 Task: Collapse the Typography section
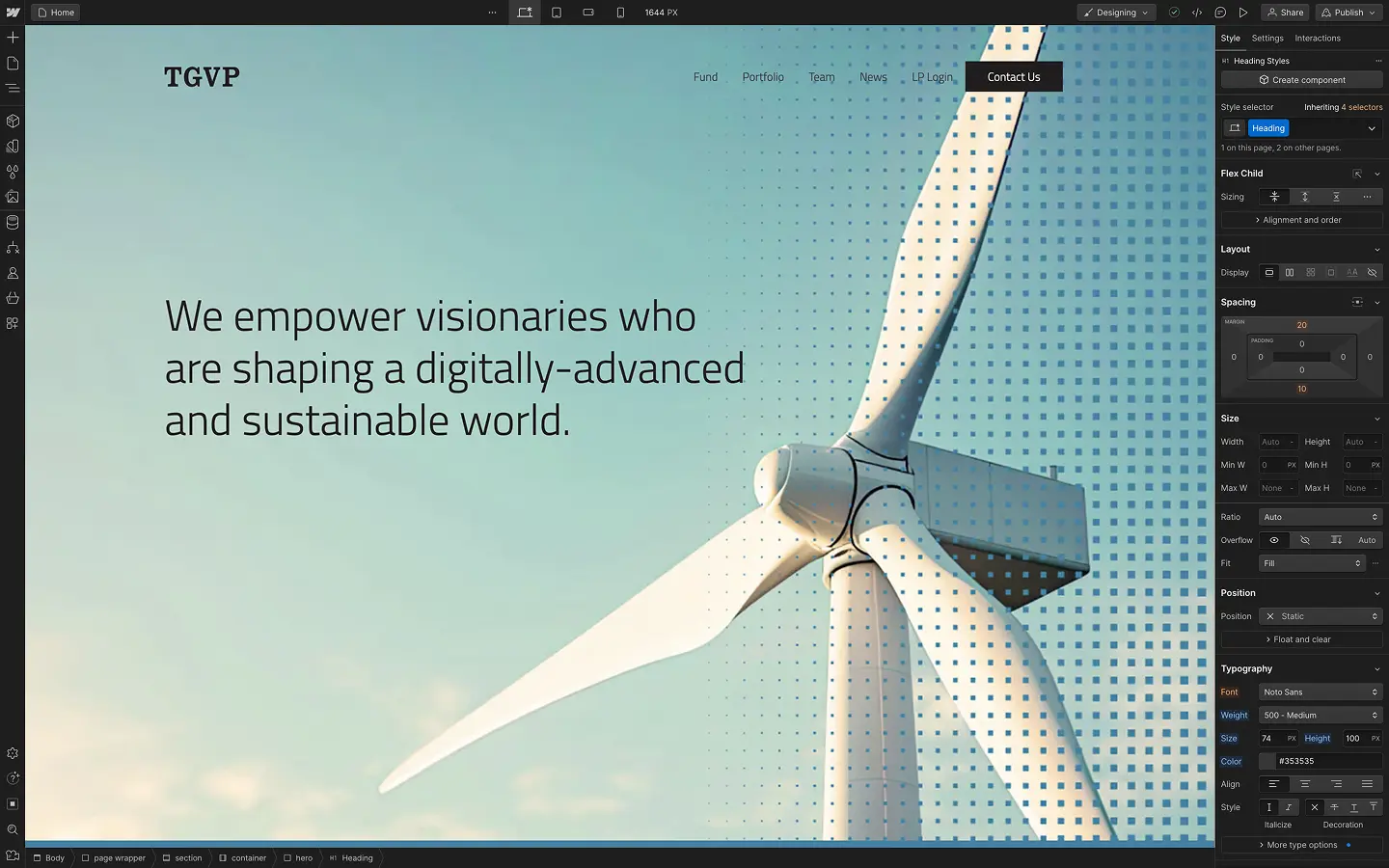1376,669
